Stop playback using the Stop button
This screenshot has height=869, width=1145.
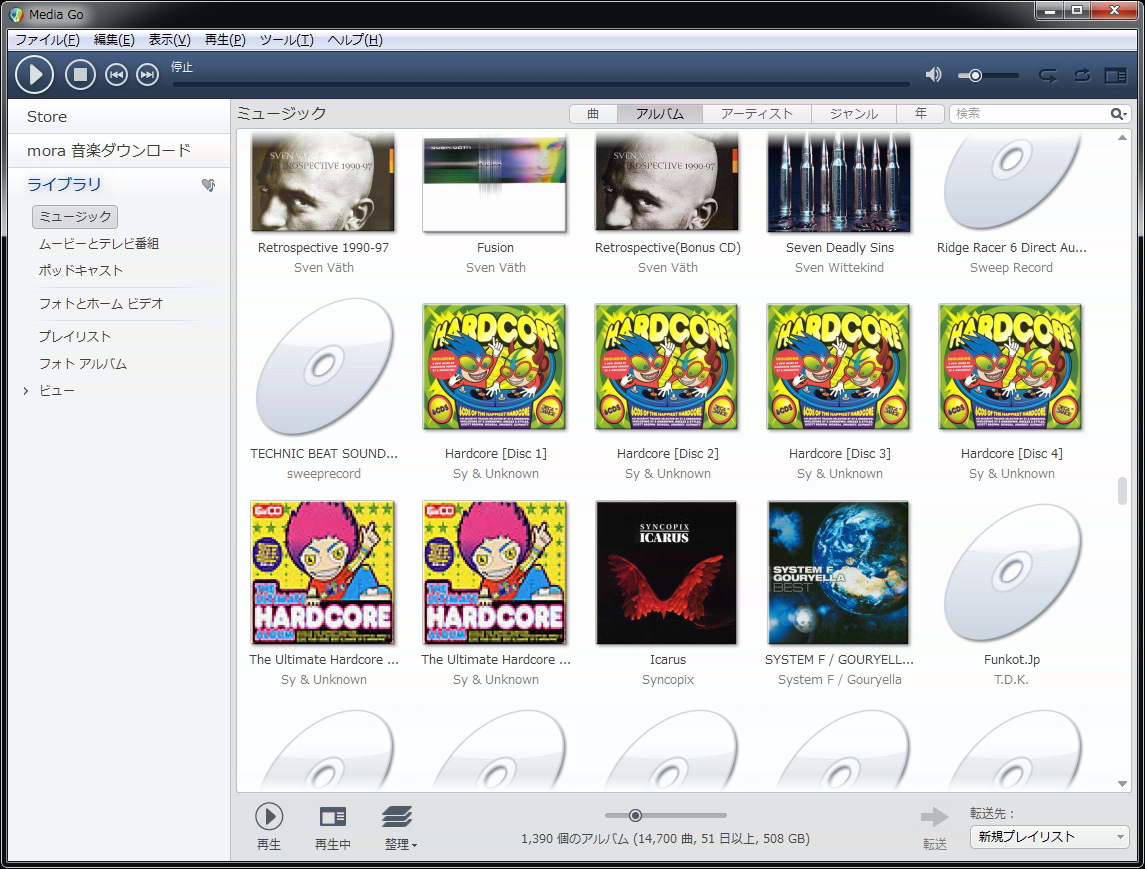point(80,74)
